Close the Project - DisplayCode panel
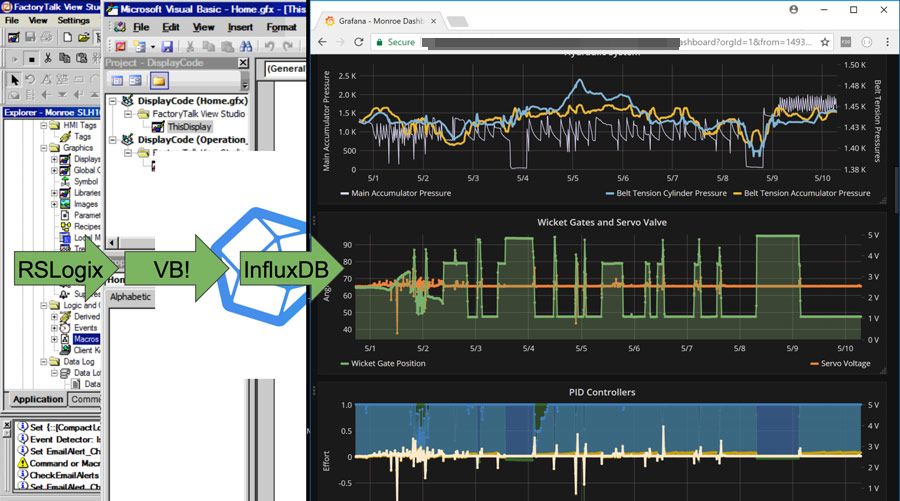The width and height of the screenshot is (900, 501). [x=243, y=63]
